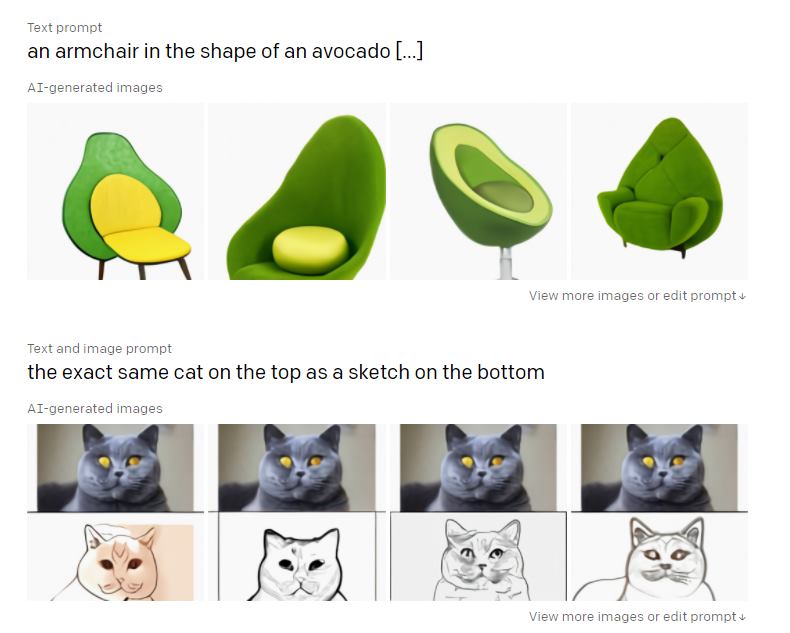Click the 'exact same cat' prompt text
The image size is (790, 633).
point(286,372)
